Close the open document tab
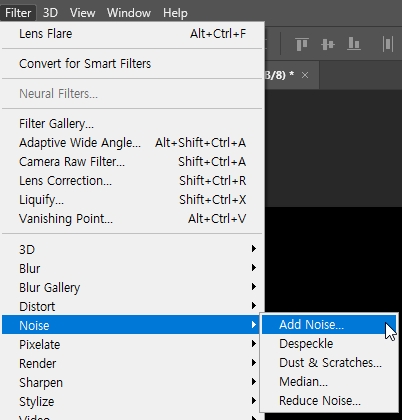 tap(305, 76)
